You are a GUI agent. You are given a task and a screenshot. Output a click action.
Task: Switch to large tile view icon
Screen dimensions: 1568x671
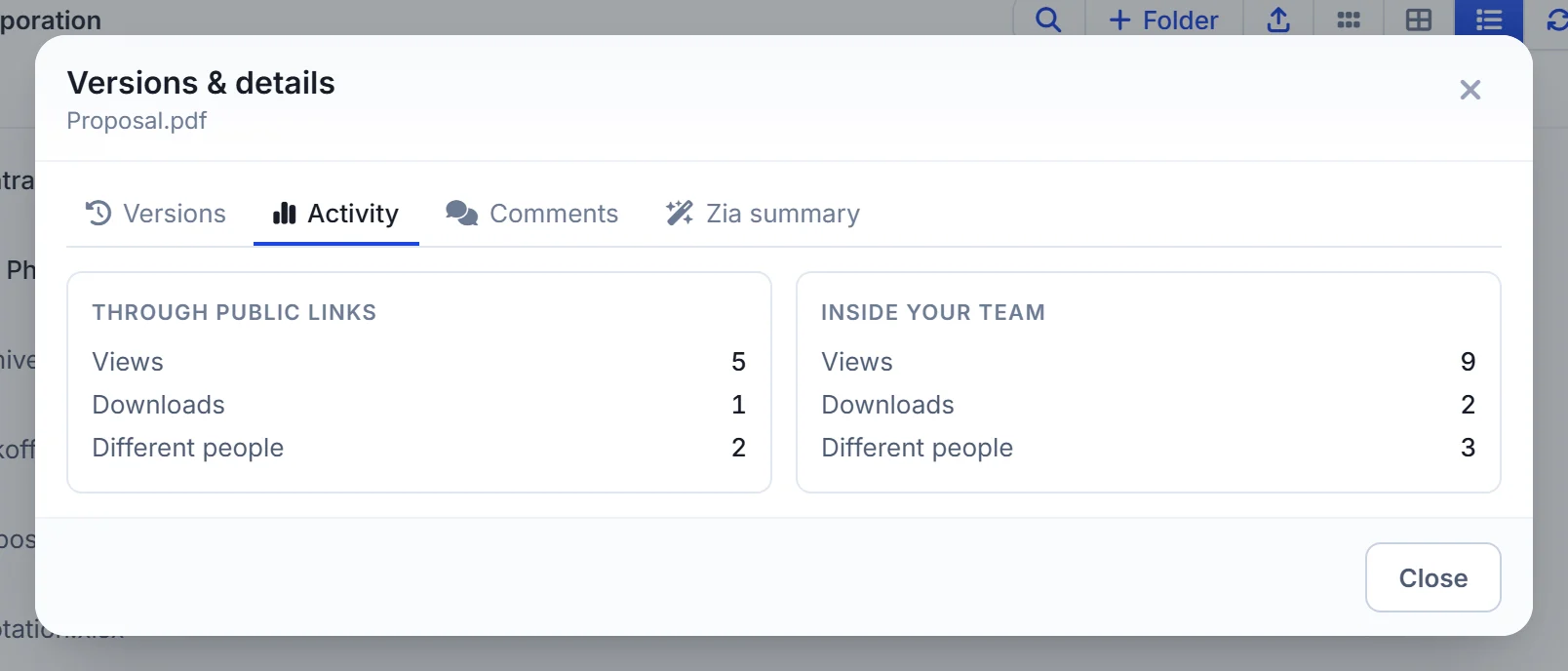[1419, 20]
